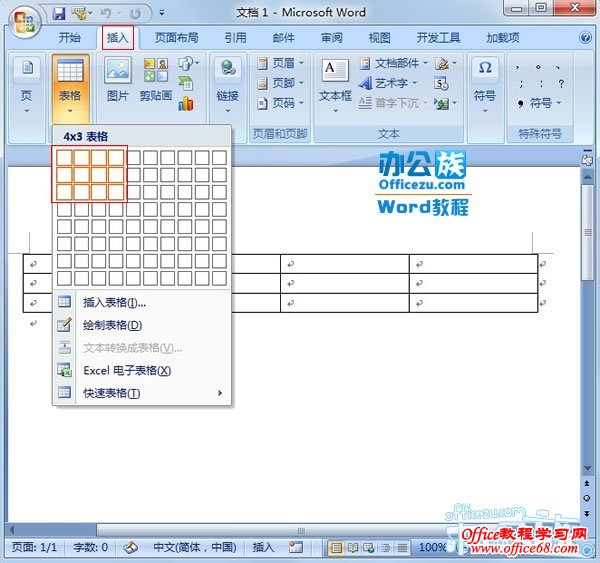Open the 开发工具 developer tab
600x563 pixels.
(438, 38)
